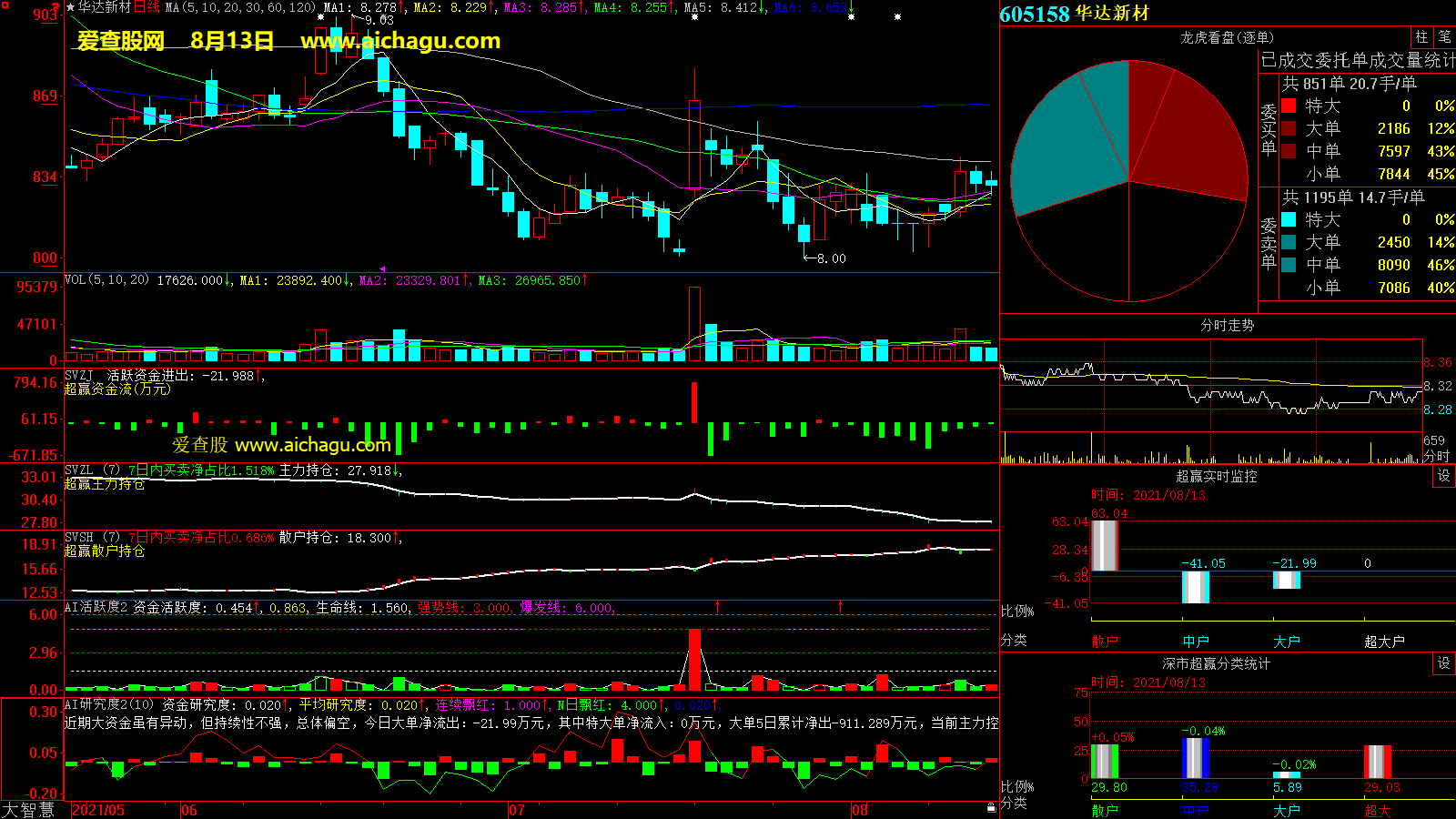Switch chart to 笔 per-trade view

tap(1444, 37)
